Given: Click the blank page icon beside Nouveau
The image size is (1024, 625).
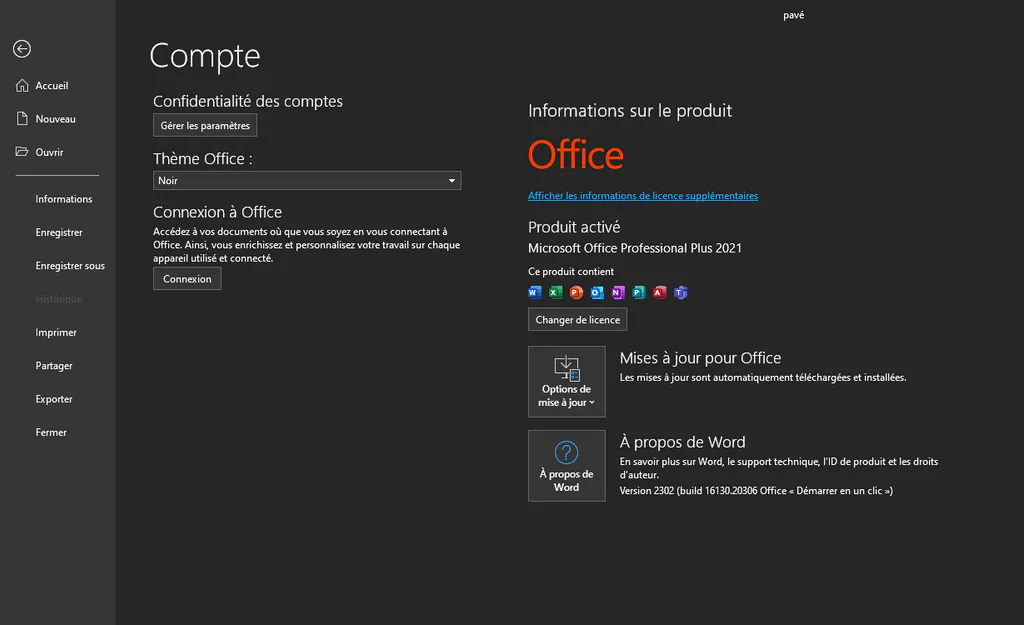Looking at the screenshot, I should click(22, 118).
